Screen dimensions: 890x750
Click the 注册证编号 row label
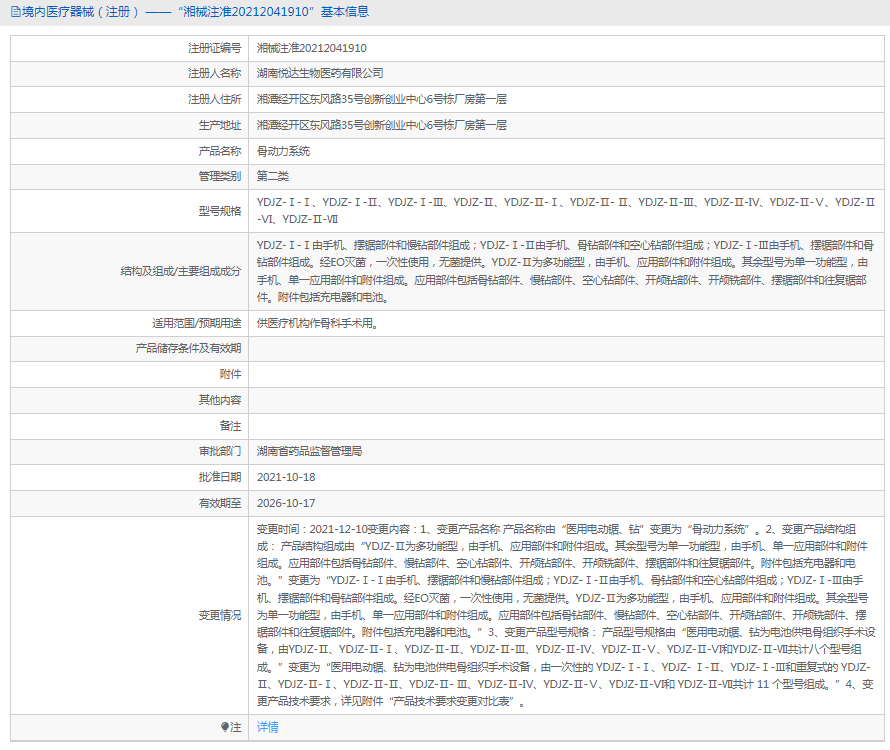[x=214, y=47]
